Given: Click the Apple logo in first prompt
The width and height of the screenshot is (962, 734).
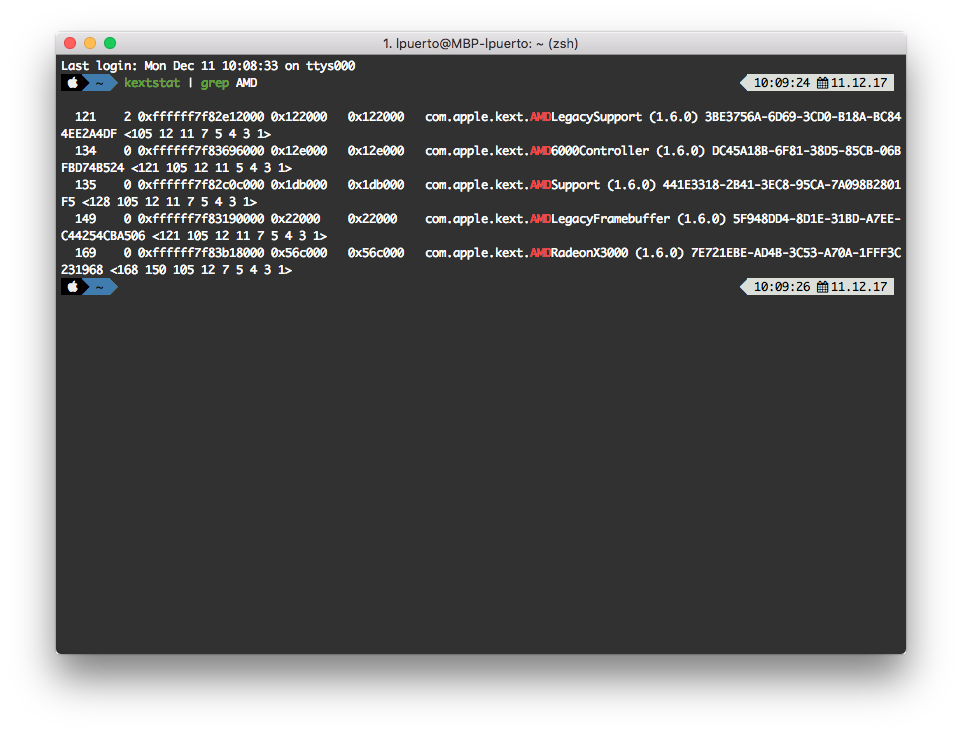Looking at the screenshot, I should tap(72, 82).
